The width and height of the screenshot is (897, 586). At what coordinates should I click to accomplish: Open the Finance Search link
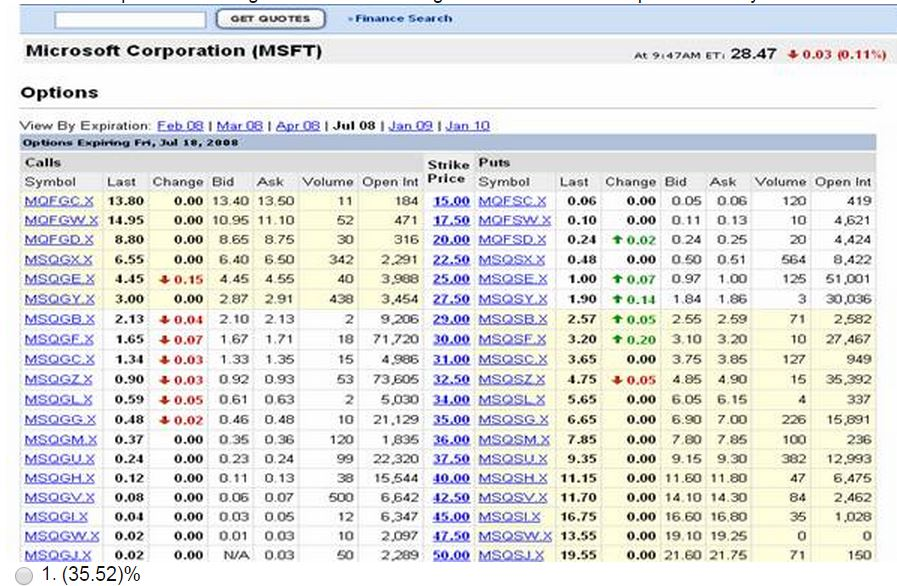(x=403, y=18)
